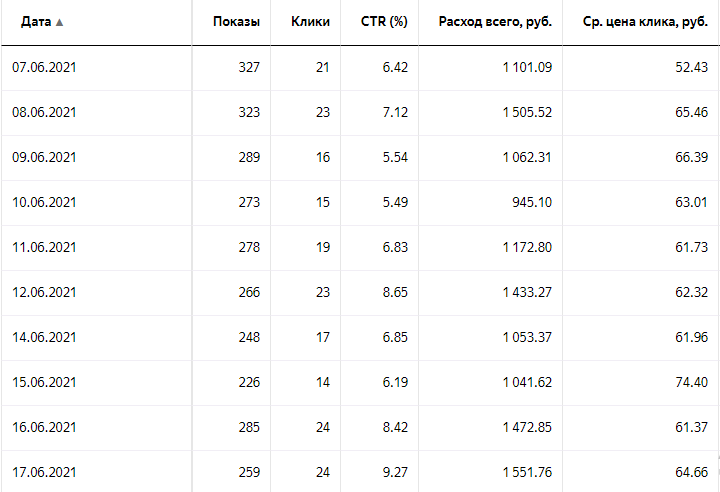720x492 pixels.
Task: Select the 11.06.2021 date cell
Action: click(x=44, y=247)
